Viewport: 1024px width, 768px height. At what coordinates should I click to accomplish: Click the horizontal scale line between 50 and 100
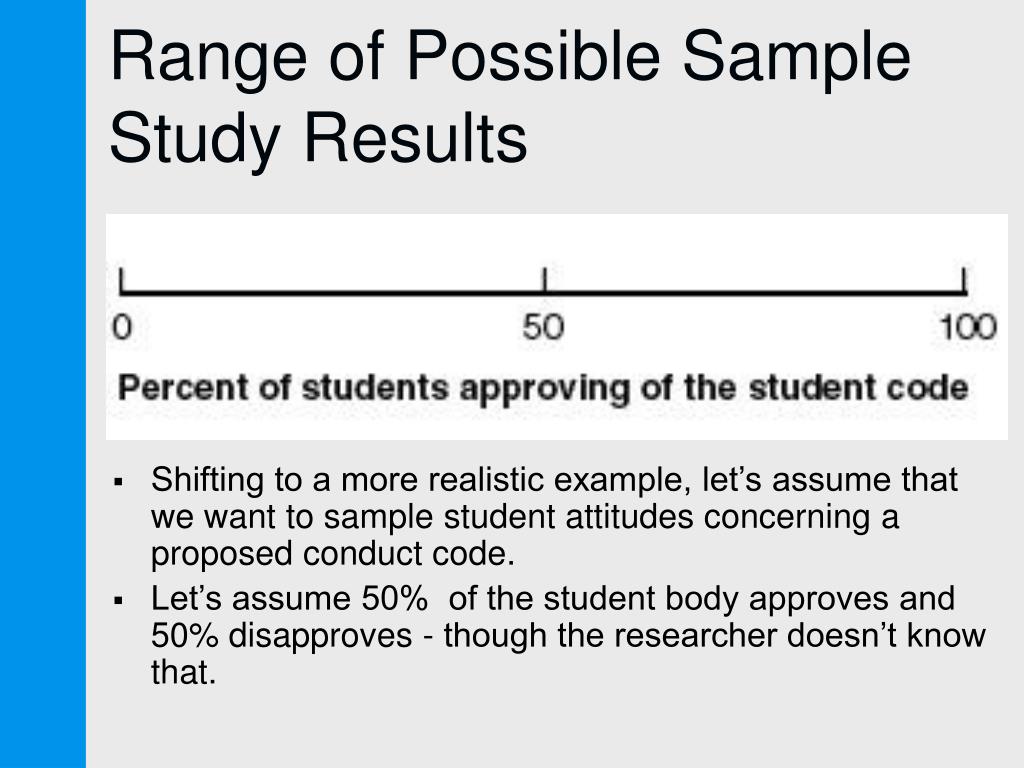754,293
